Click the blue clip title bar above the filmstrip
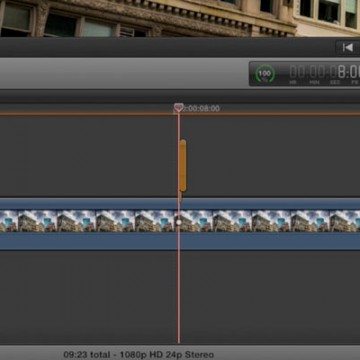Screen dimensions: 360x360 pos(180,204)
